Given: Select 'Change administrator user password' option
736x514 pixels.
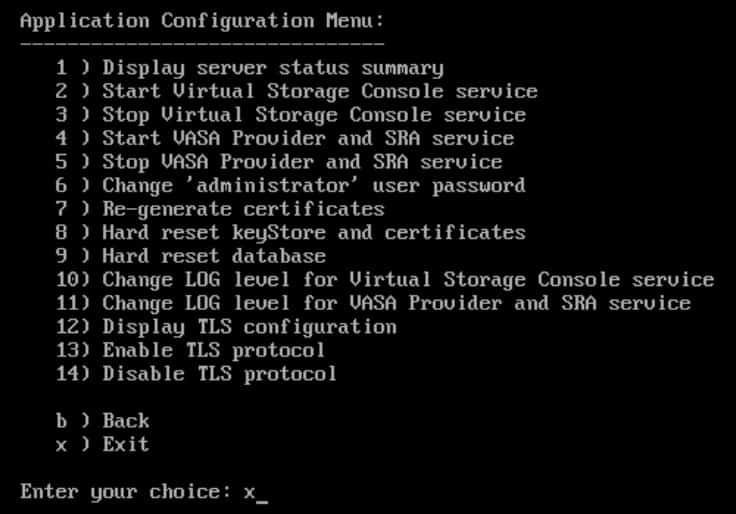Looking at the screenshot, I should pos(313,185).
